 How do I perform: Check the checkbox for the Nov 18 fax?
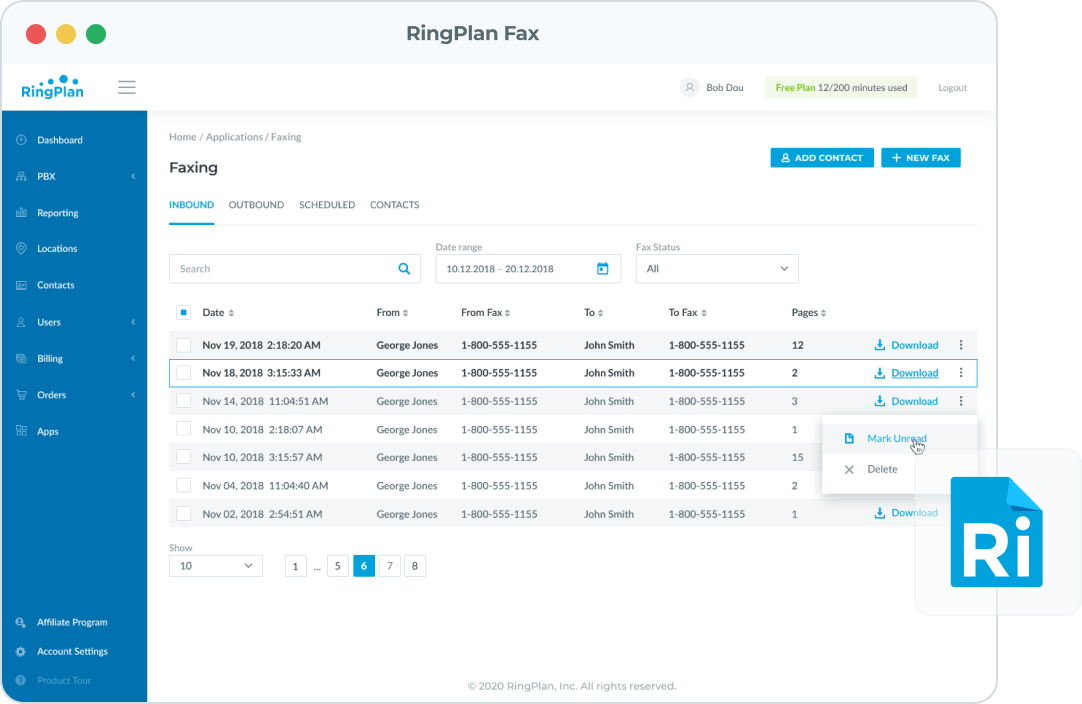click(x=183, y=372)
